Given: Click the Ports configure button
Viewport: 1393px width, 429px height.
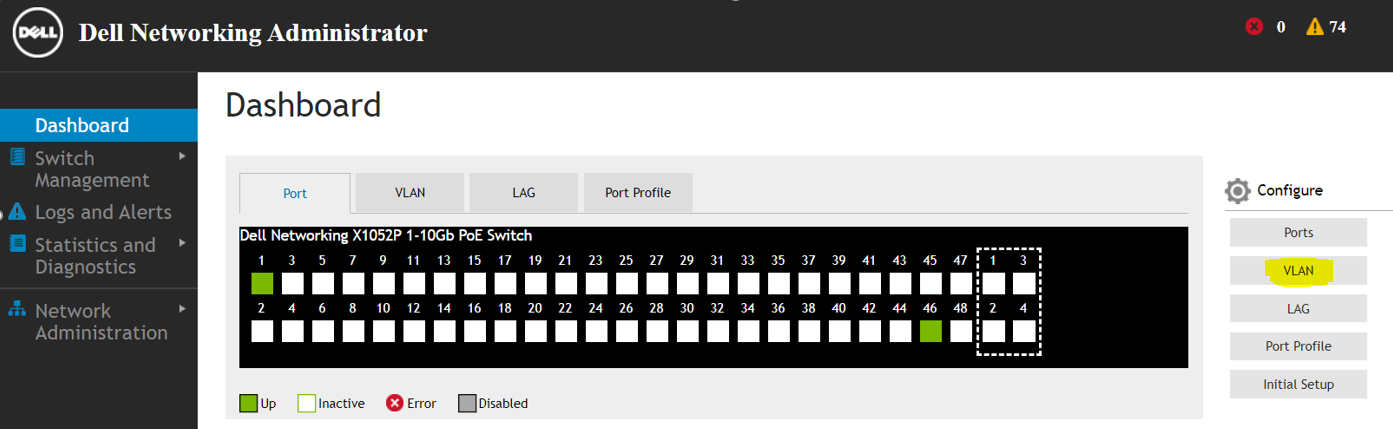Looking at the screenshot, I should [x=1298, y=232].
